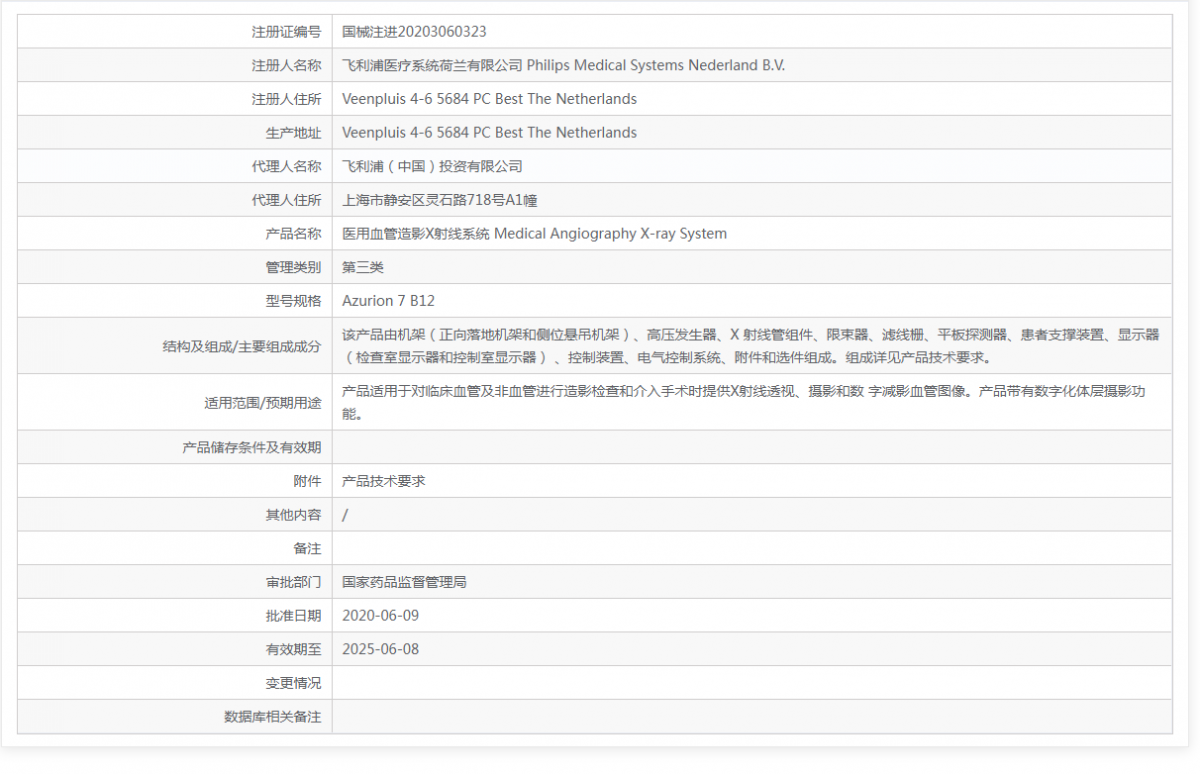Click the 产品储存条件及有效期 label
This screenshot has height=774, width=1200.
point(252,448)
